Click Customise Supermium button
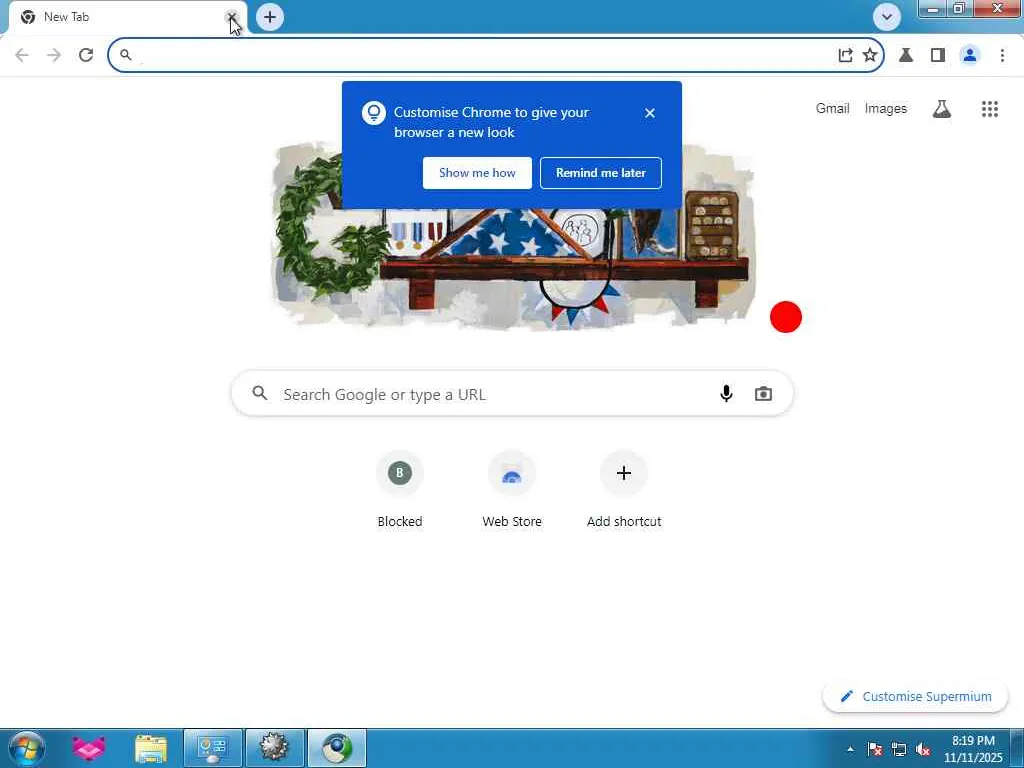The width and height of the screenshot is (1024, 768). pos(915,697)
